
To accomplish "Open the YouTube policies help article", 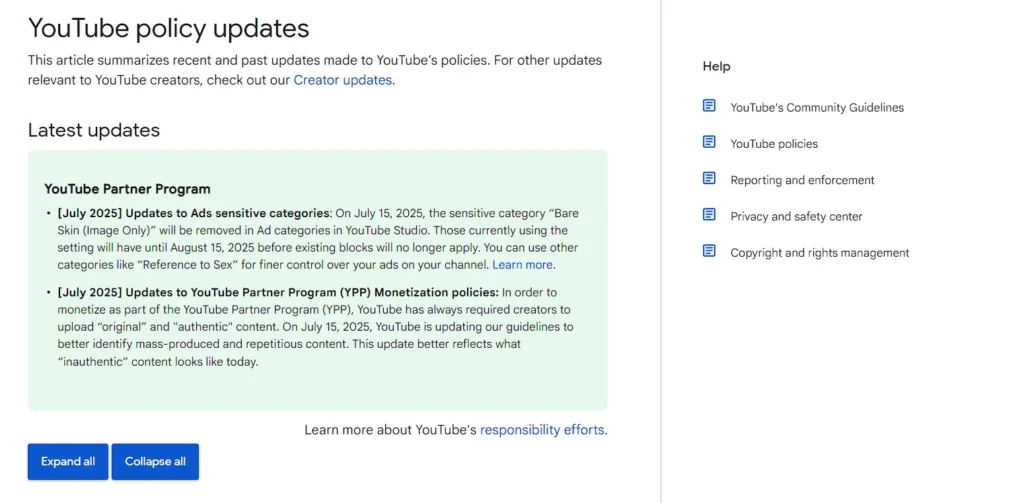I will (x=774, y=144).
